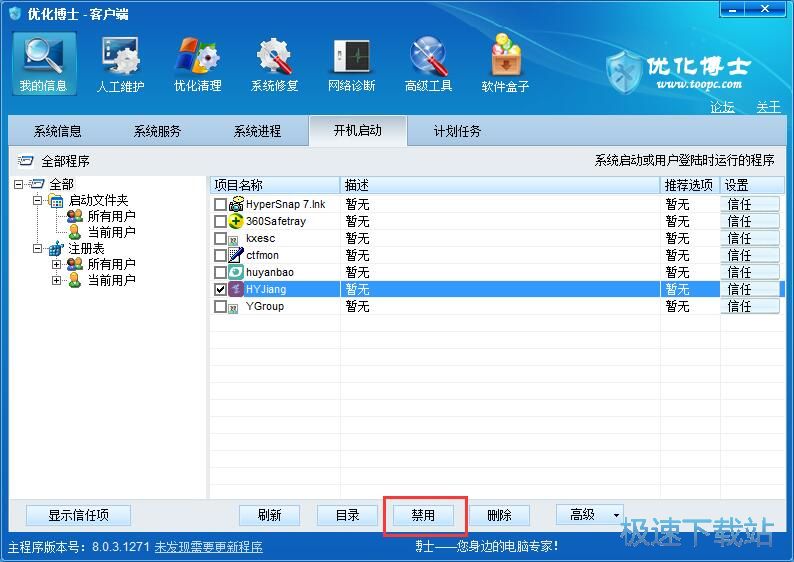Screen dimensions: 794x562
Task: Click the 注册表 registry cube icon
Action: click(x=56, y=249)
